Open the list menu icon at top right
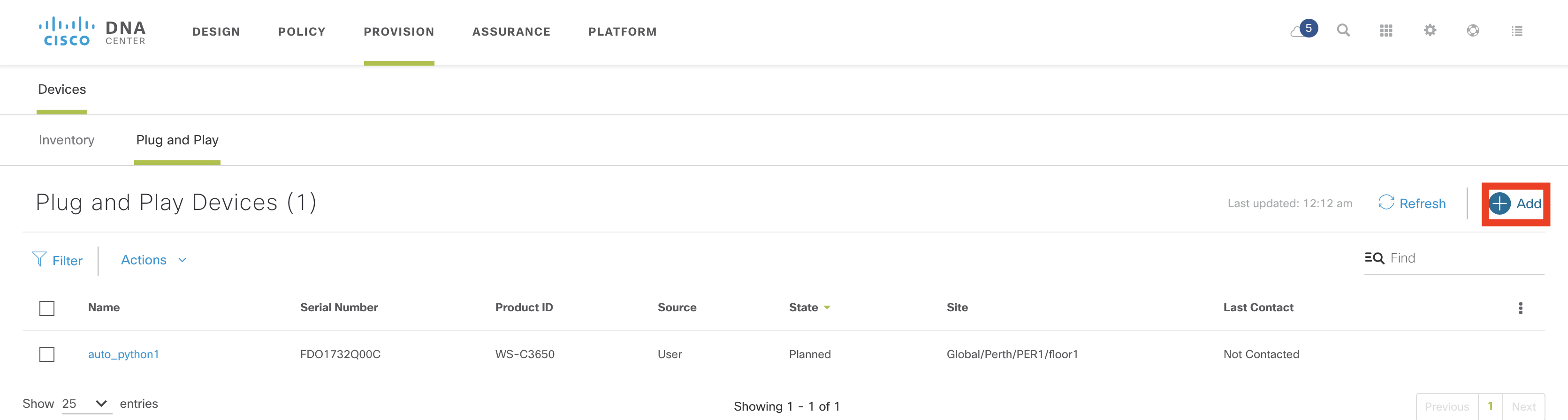 (x=1517, y=31)
